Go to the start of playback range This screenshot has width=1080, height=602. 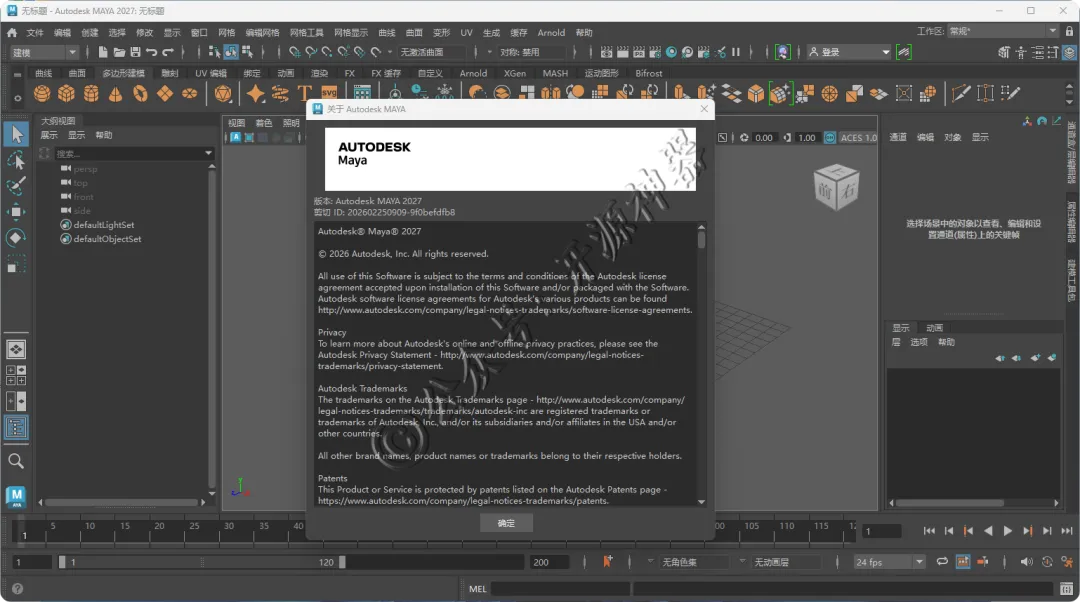click(929, 530)
